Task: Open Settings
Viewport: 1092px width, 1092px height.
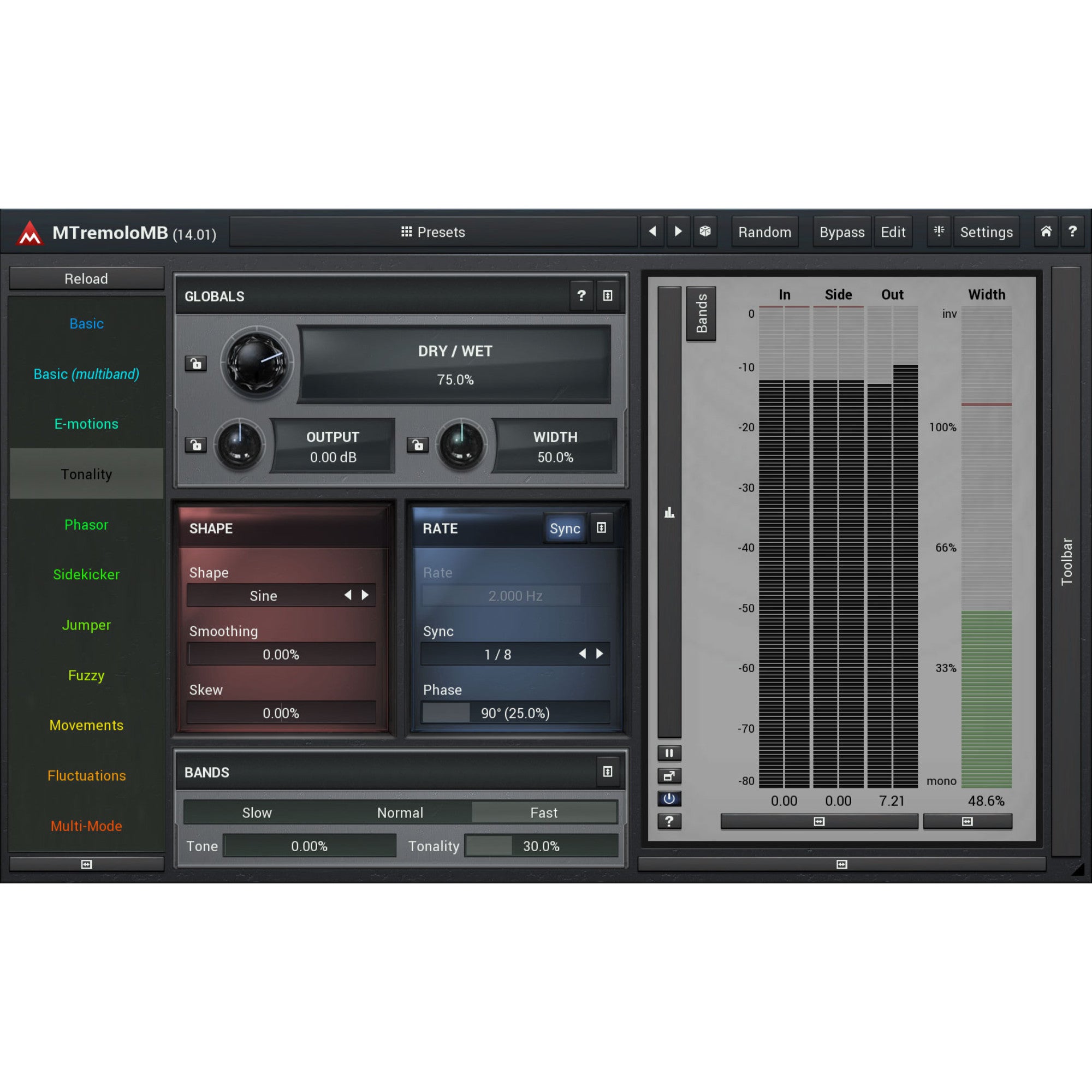Action: tap(986, 232)
